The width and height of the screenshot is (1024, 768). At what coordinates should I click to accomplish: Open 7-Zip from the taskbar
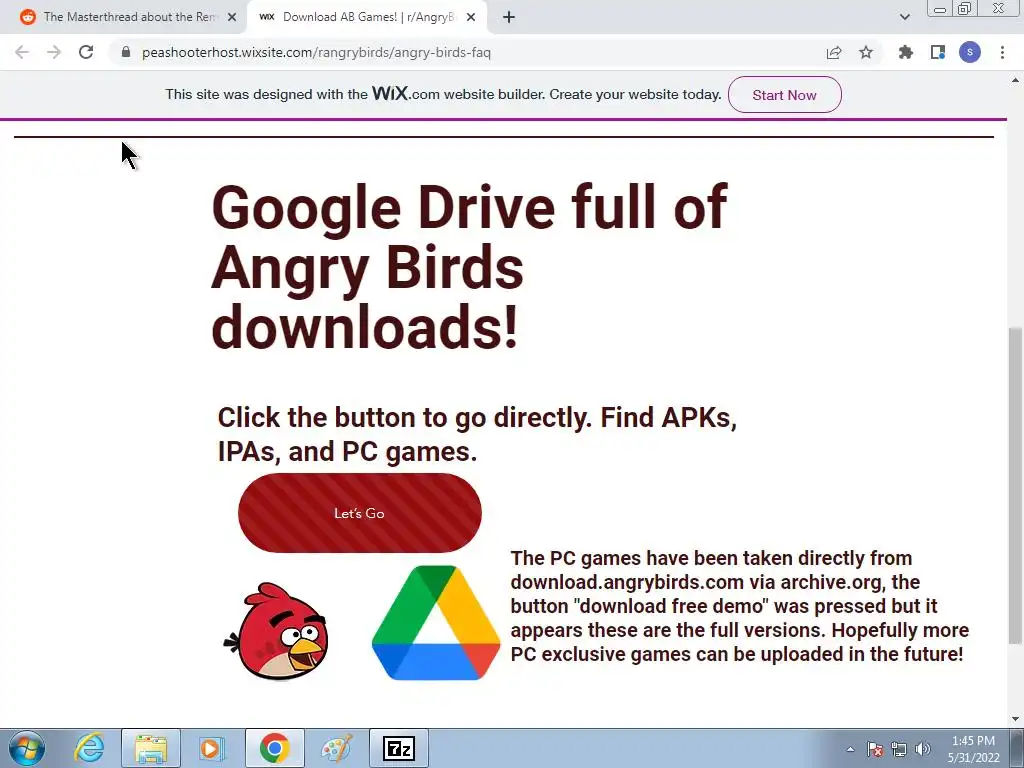[x=399, y=748]
